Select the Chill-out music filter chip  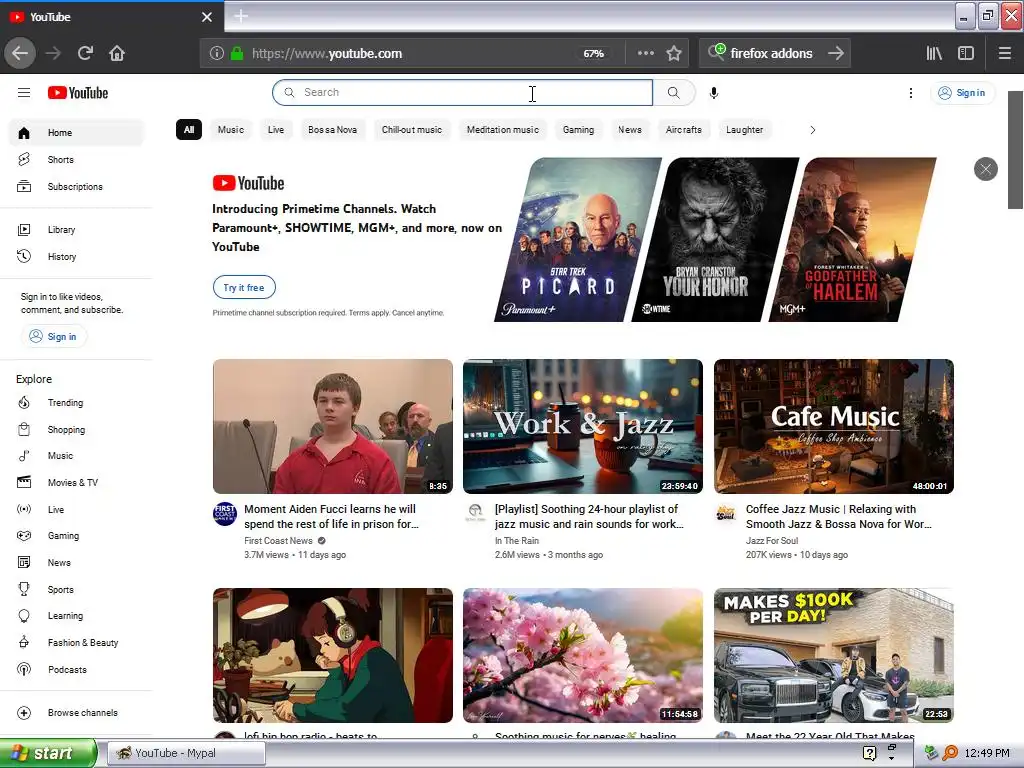[411, 130]
